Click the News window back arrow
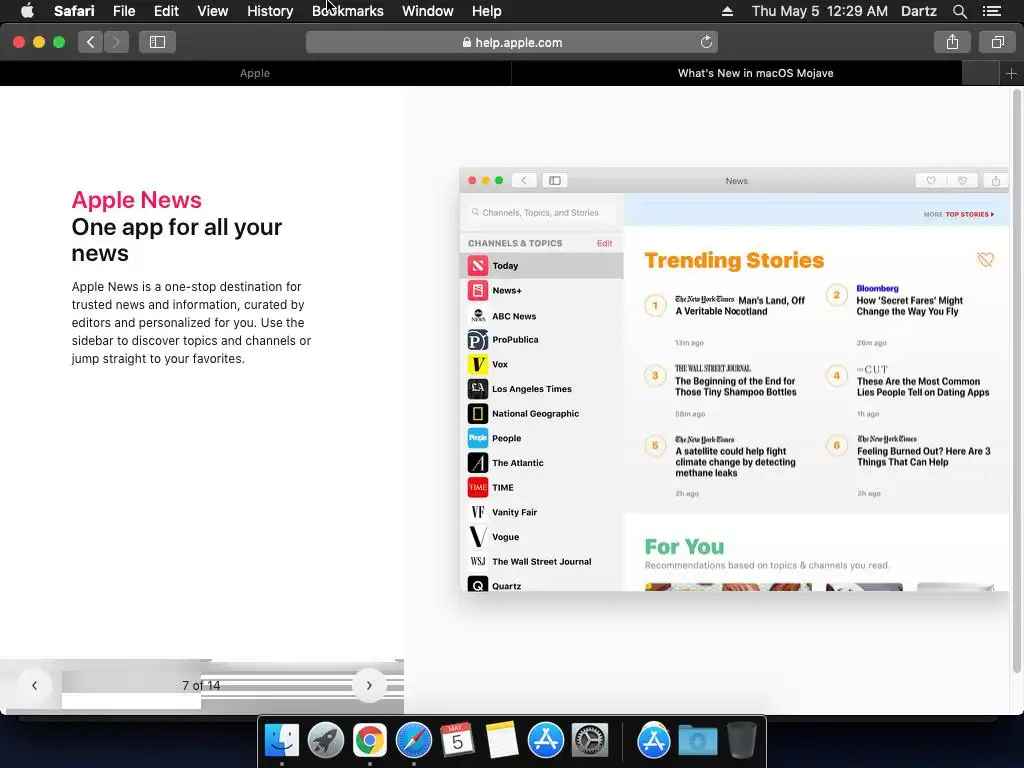Viewport: 1024px width, 768px height. tap(524, 181)
